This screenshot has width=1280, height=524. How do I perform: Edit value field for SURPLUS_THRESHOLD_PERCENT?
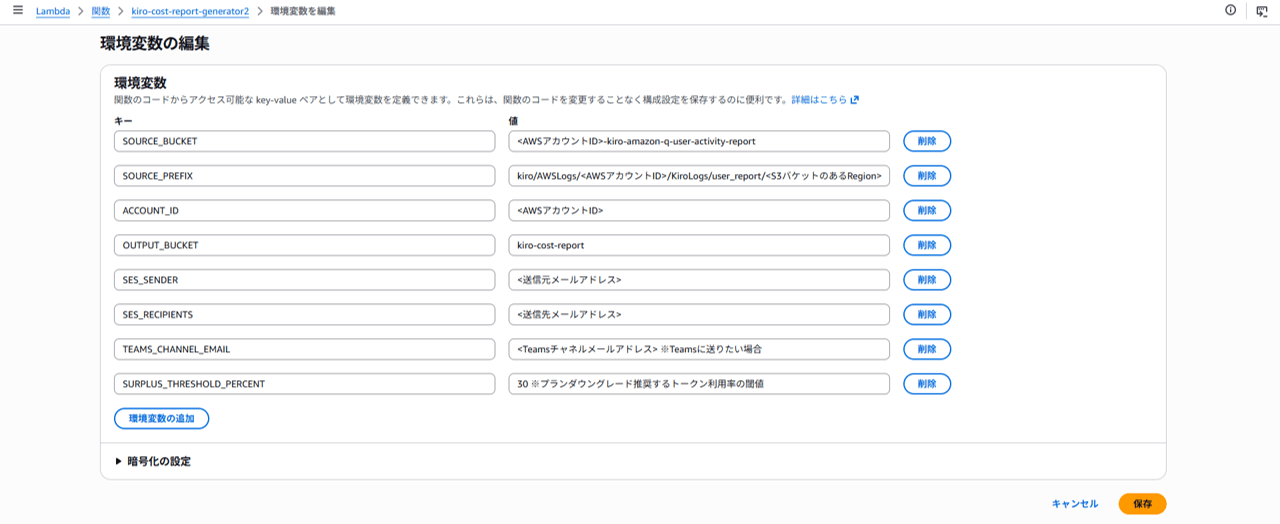[699, 384]
